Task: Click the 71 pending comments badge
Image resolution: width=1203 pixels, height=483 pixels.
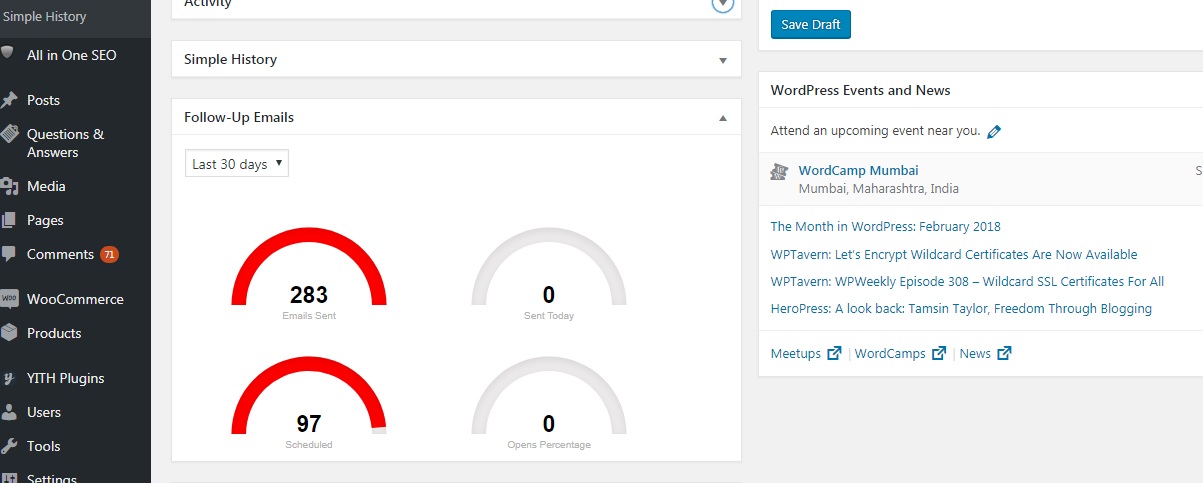Action: tap(109, 254)
